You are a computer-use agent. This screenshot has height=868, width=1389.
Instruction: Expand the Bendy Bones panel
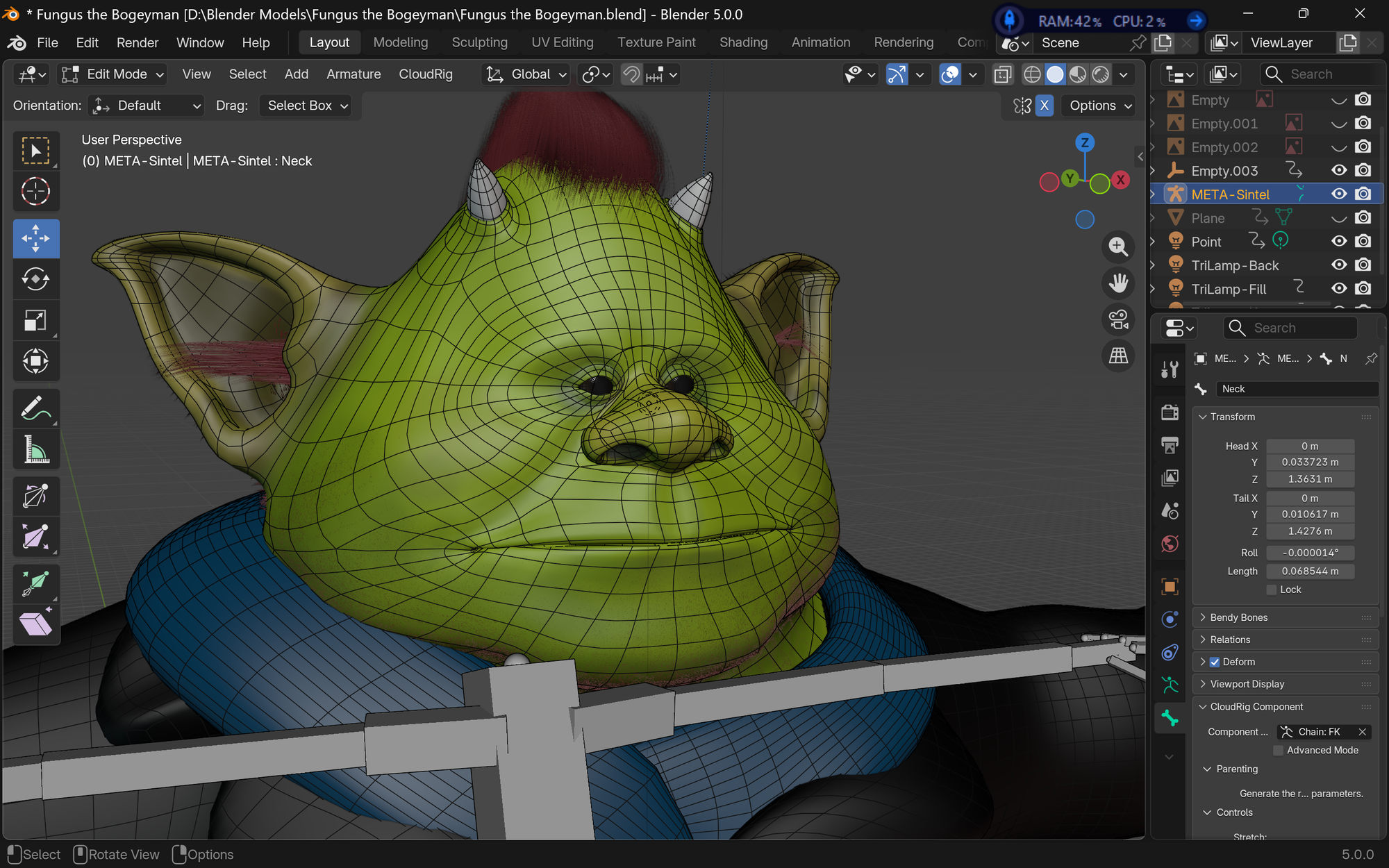(x=1238, y=617)
